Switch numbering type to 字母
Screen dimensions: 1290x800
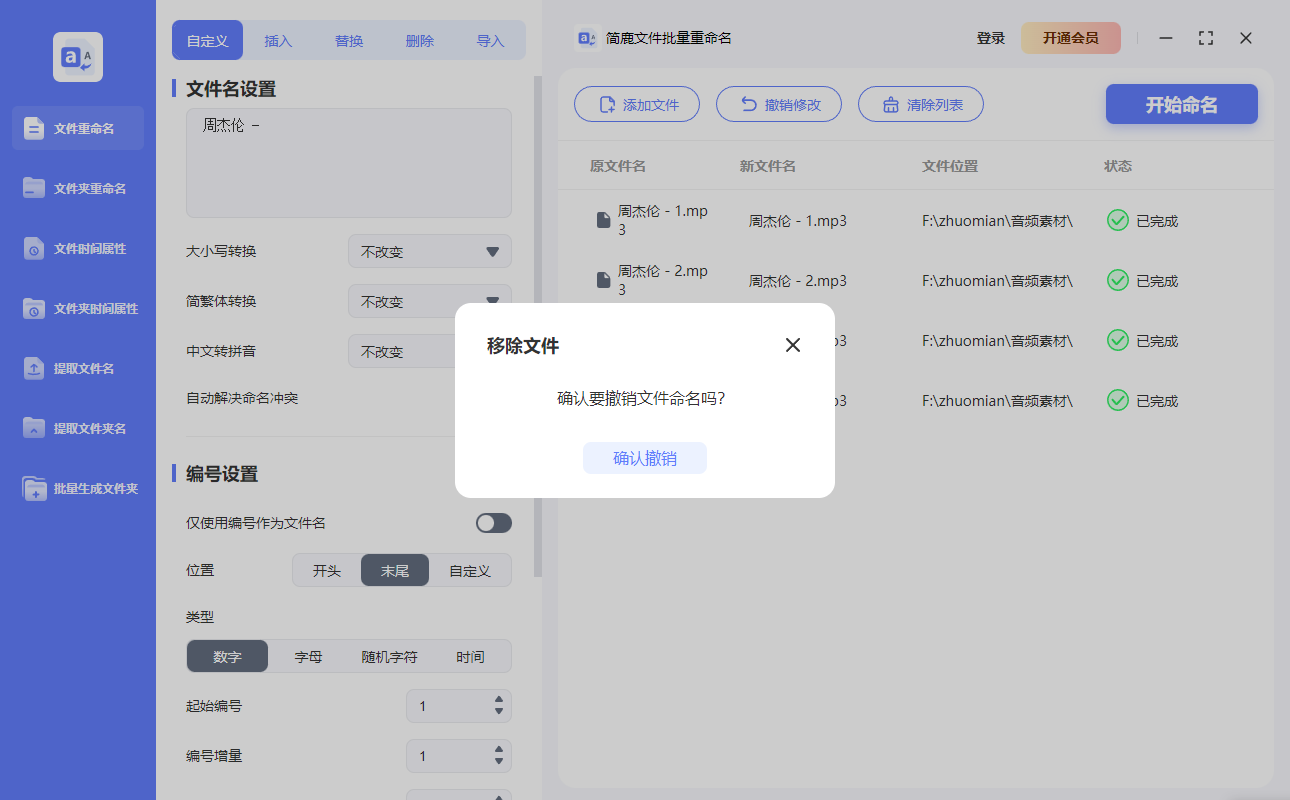[308, 656]
